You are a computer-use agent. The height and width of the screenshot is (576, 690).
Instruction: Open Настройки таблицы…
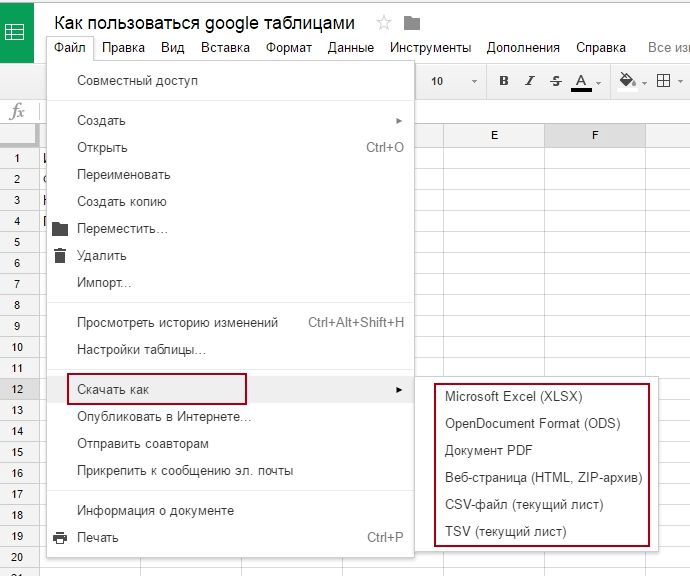pos(231,350)
